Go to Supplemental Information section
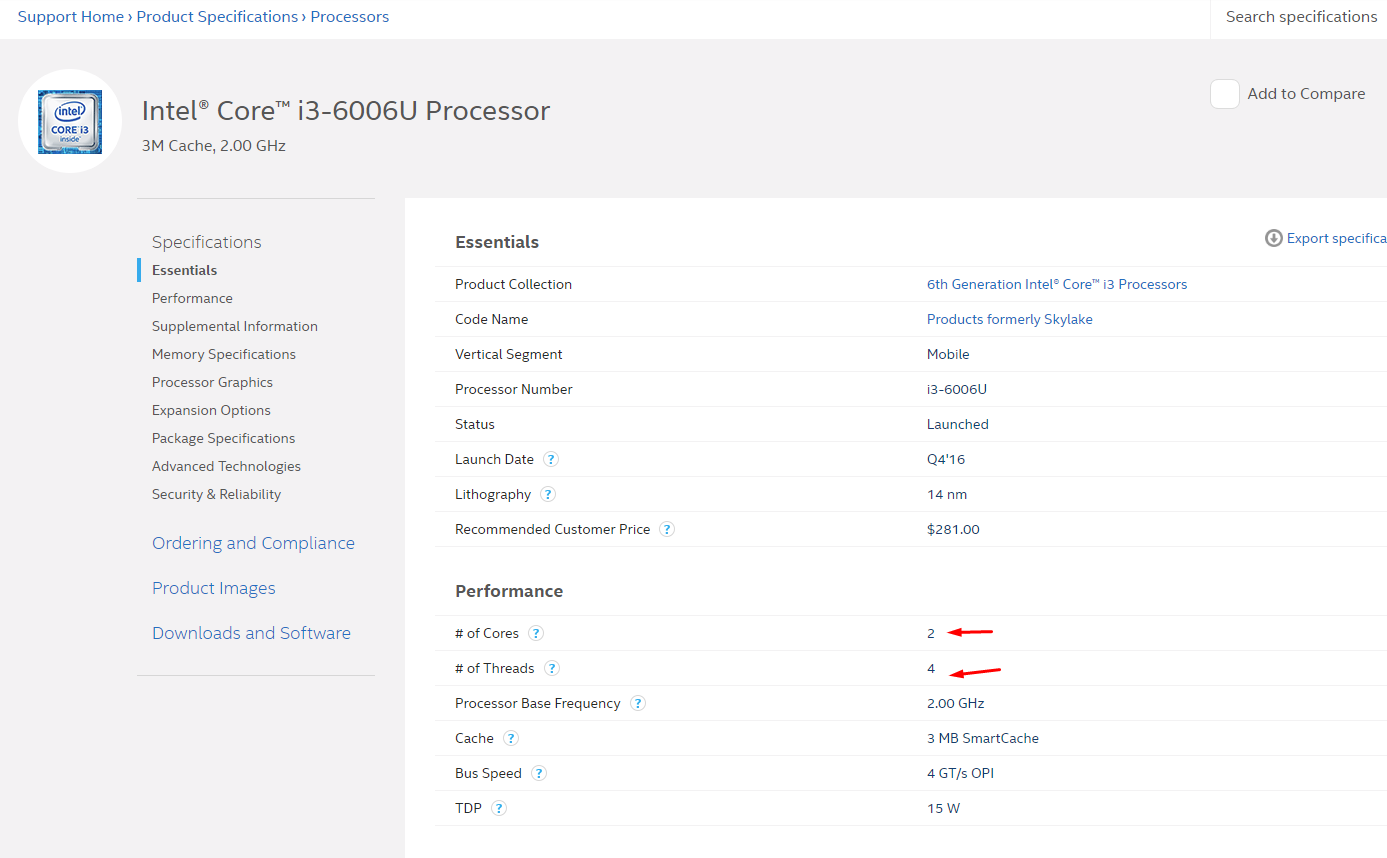The image size is (1387, 858). (235, 326)
